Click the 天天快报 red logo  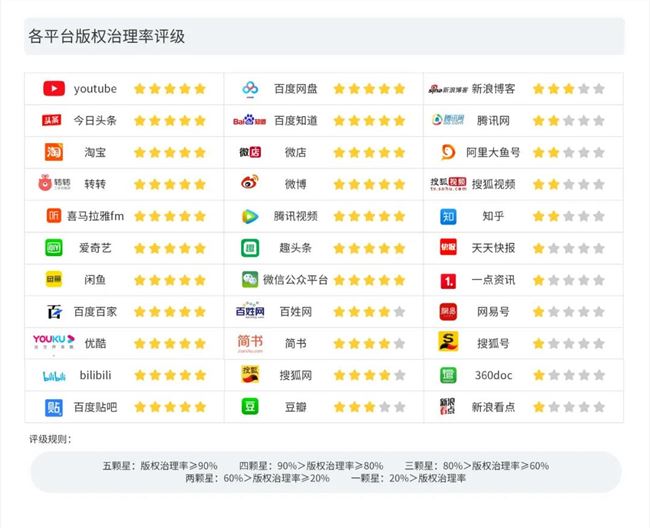click(x=448, y=247)
